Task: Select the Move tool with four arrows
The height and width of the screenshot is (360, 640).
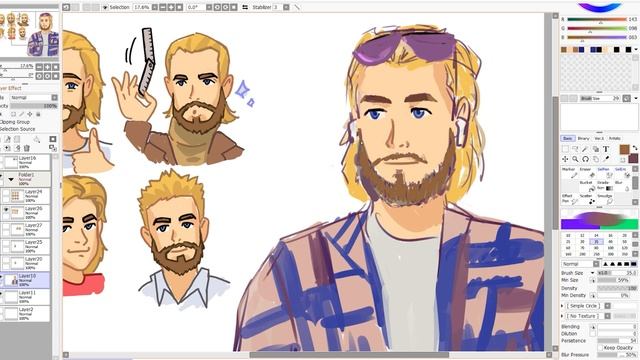Action: tap(565, 159)
